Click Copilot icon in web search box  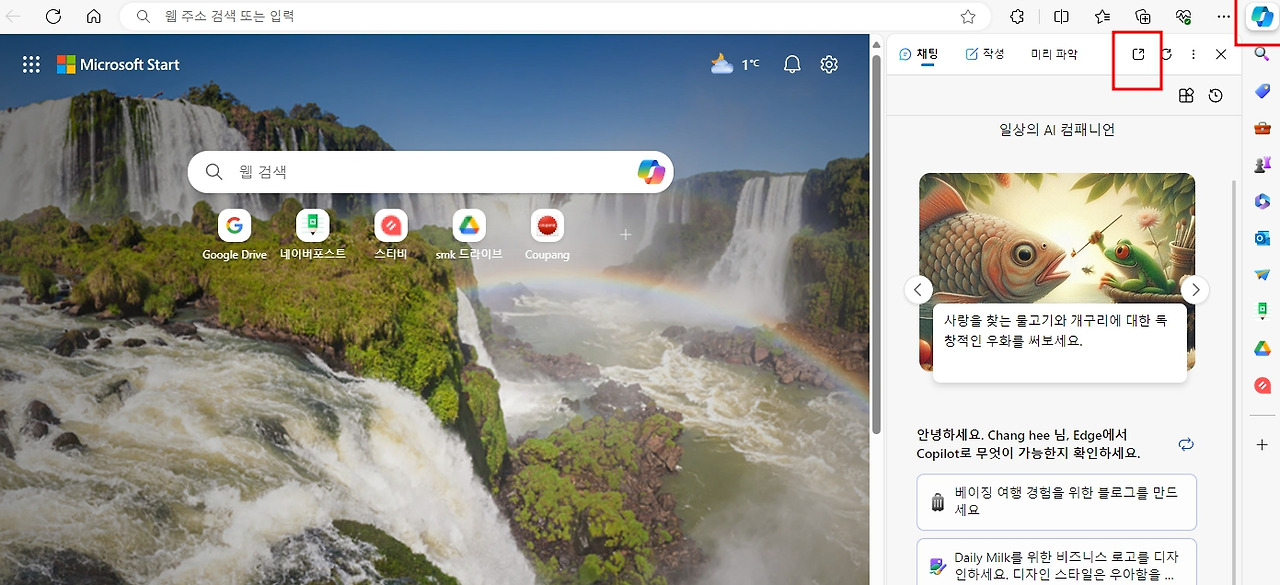[651, 172]
